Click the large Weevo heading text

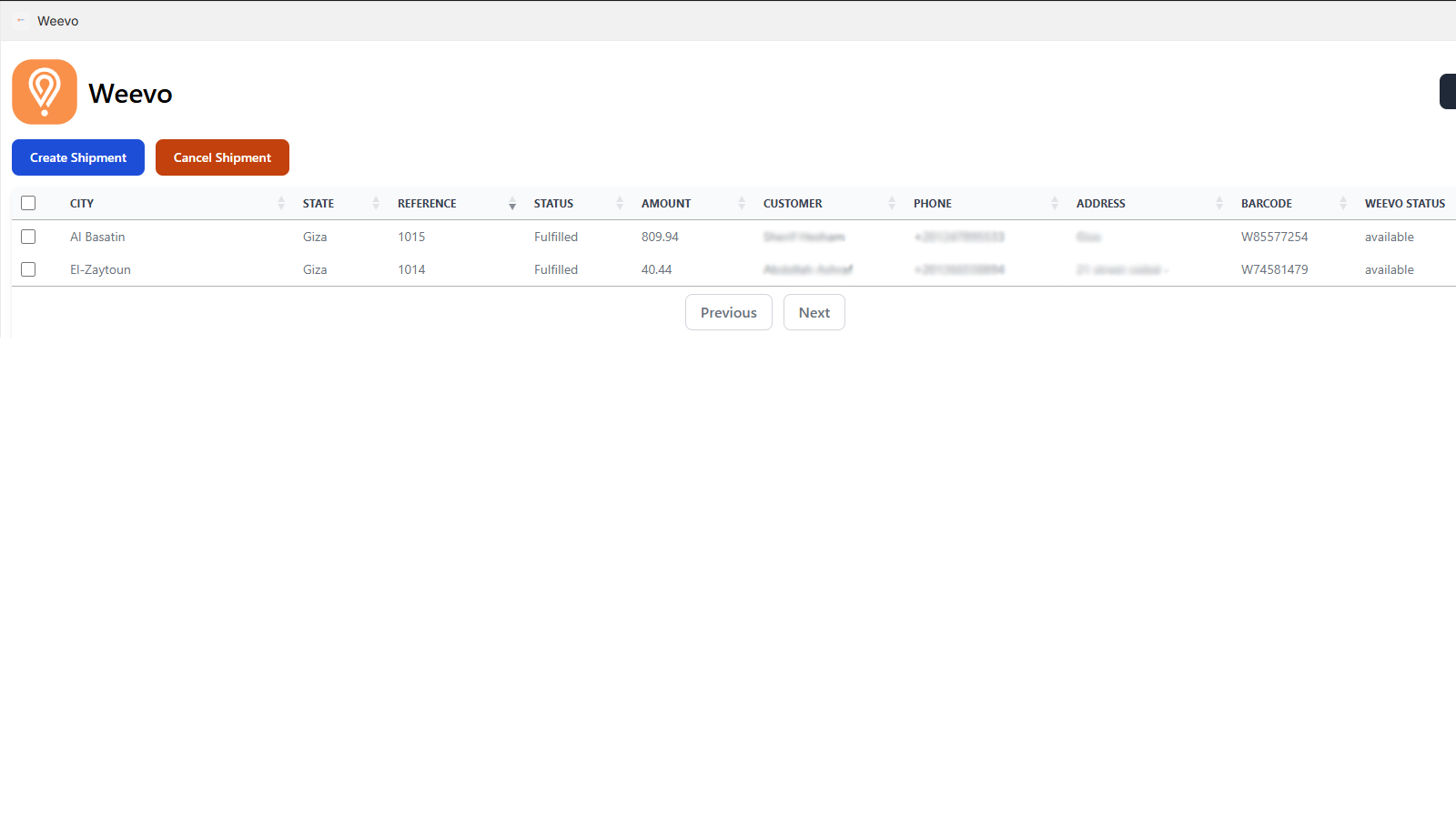[130, 94]
